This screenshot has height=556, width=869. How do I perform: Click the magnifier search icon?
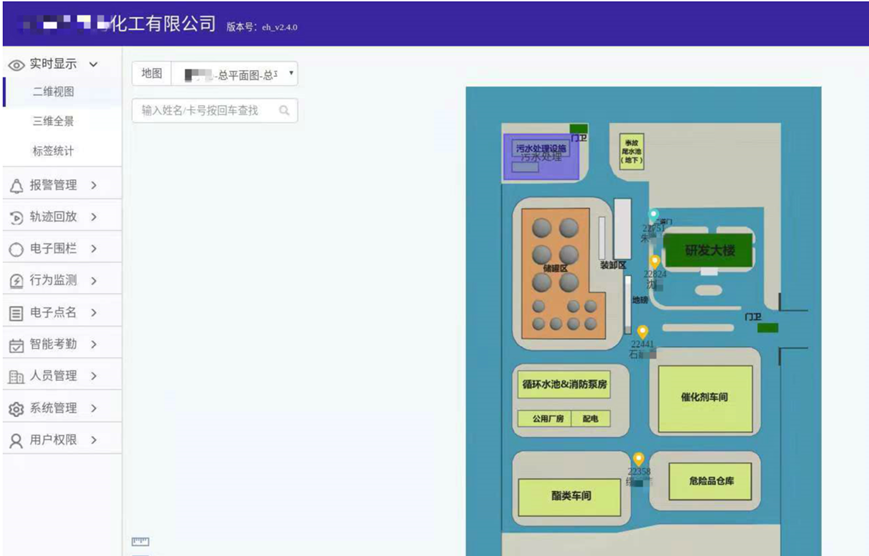tap(284, 110)
